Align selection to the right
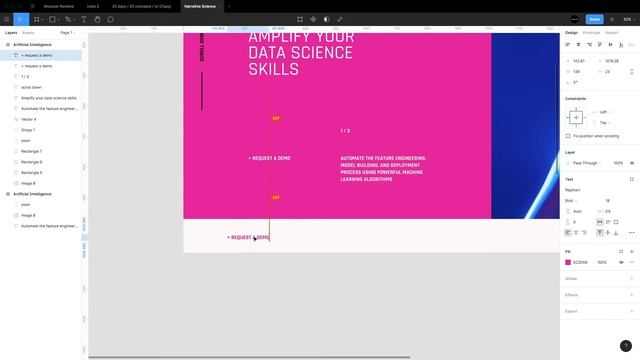The width and height of the screenshot is (640, 360). (589, 44)
